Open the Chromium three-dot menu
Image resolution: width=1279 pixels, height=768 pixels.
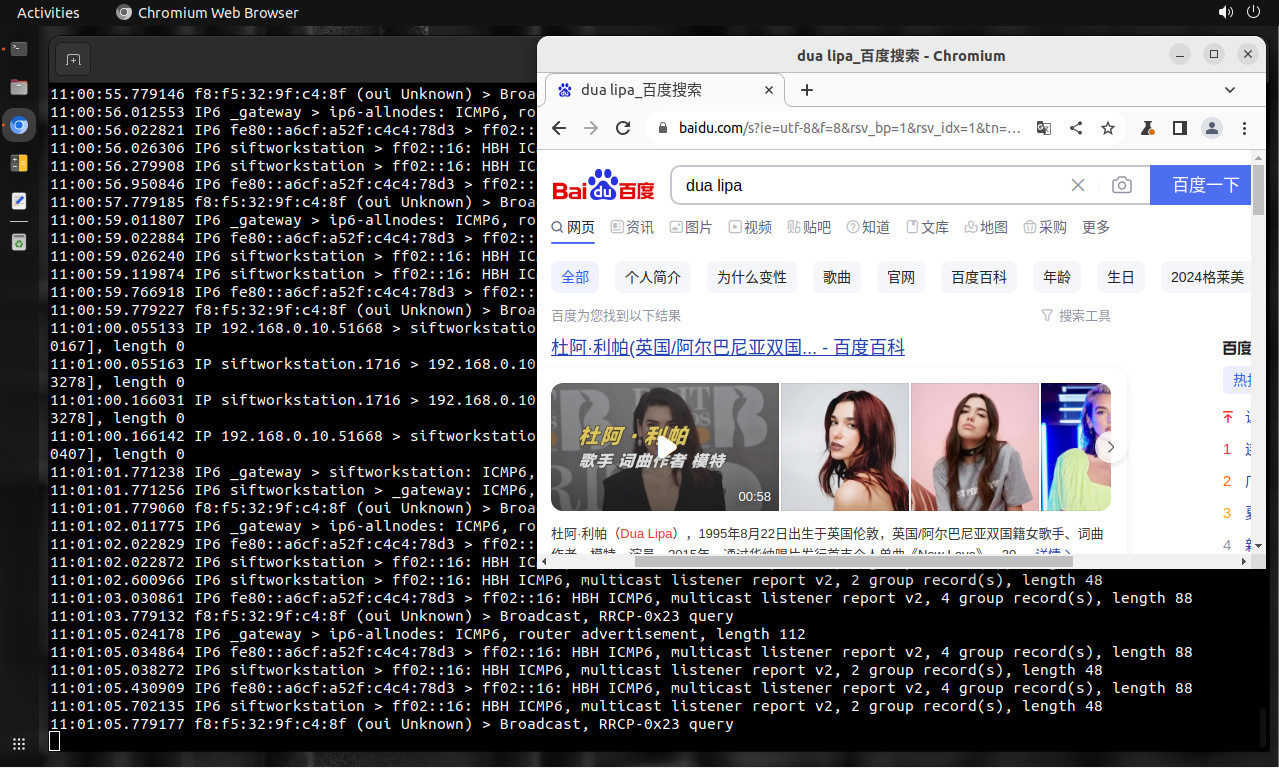pyautogui.click(x=1244, y=128)
